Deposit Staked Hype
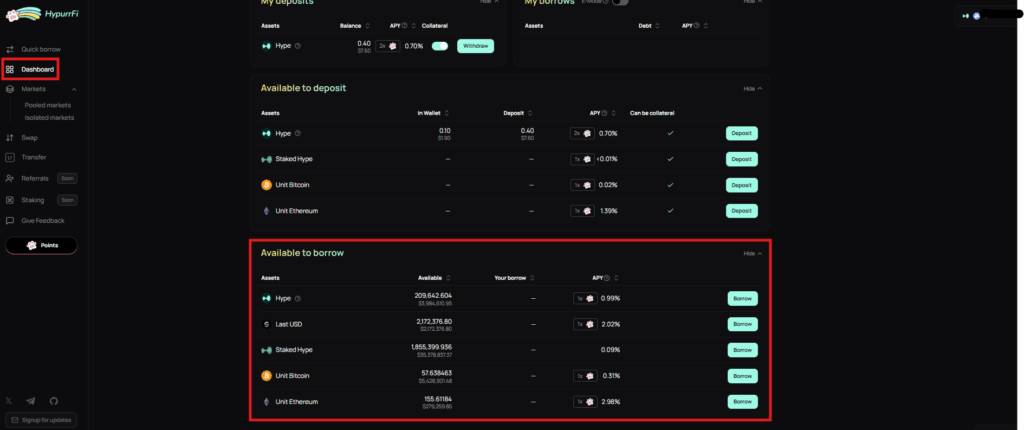1024x430 pixels. 742,159
